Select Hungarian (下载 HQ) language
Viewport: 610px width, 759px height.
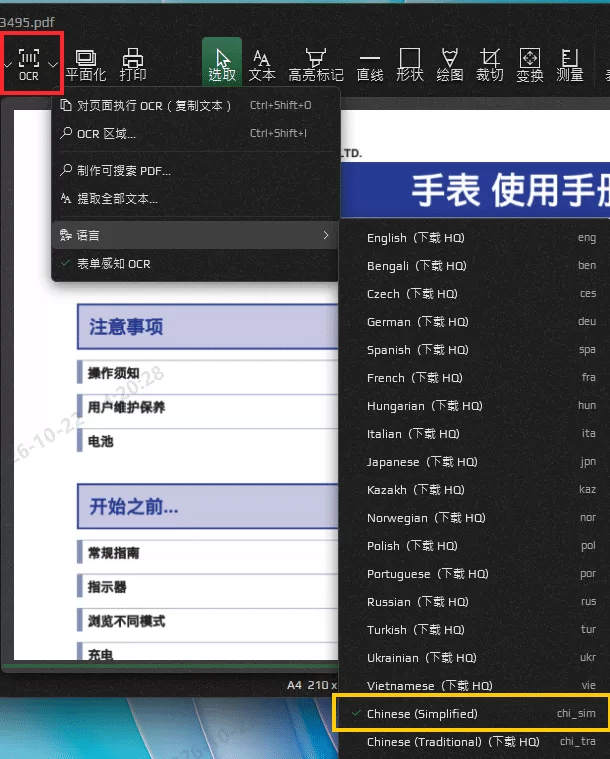pyautogui.click(x=474, y=406)
